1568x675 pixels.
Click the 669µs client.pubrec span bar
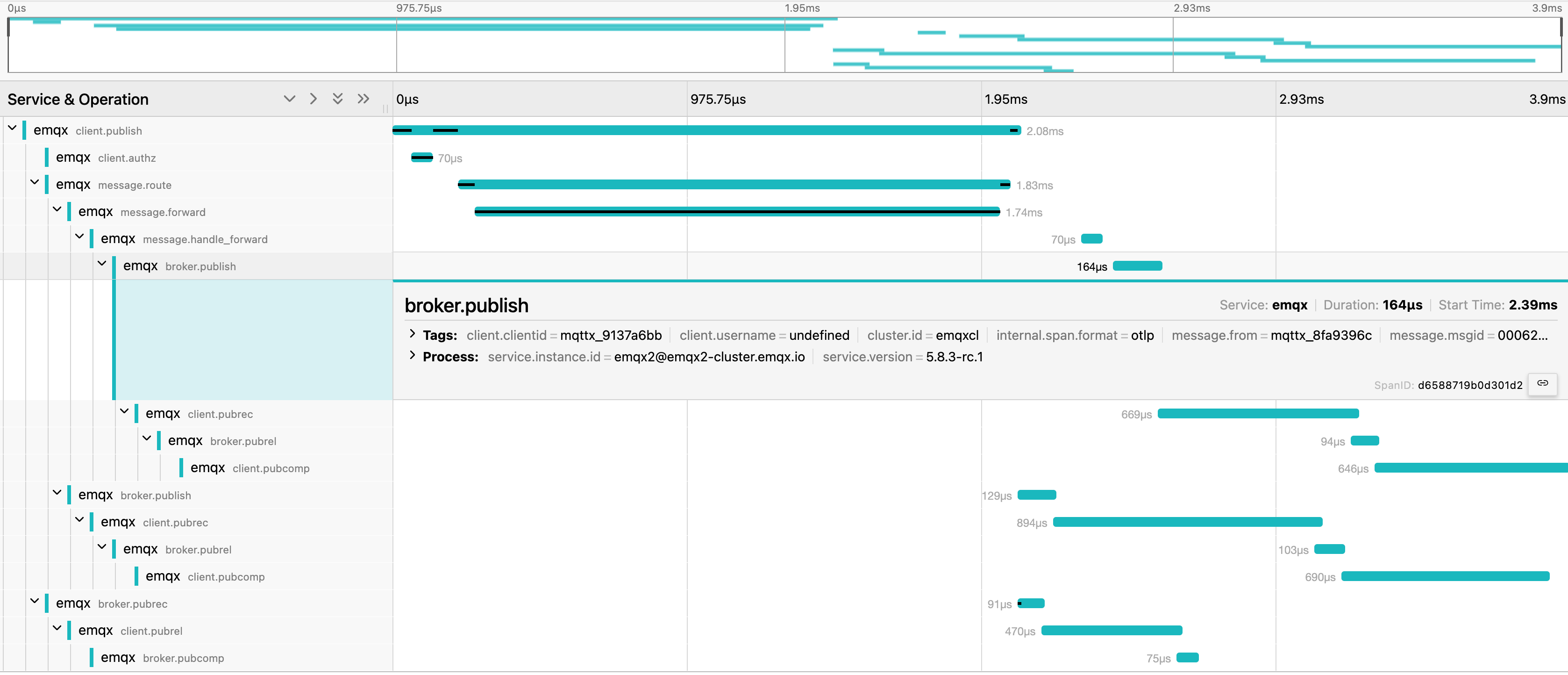click(1258, 414)
